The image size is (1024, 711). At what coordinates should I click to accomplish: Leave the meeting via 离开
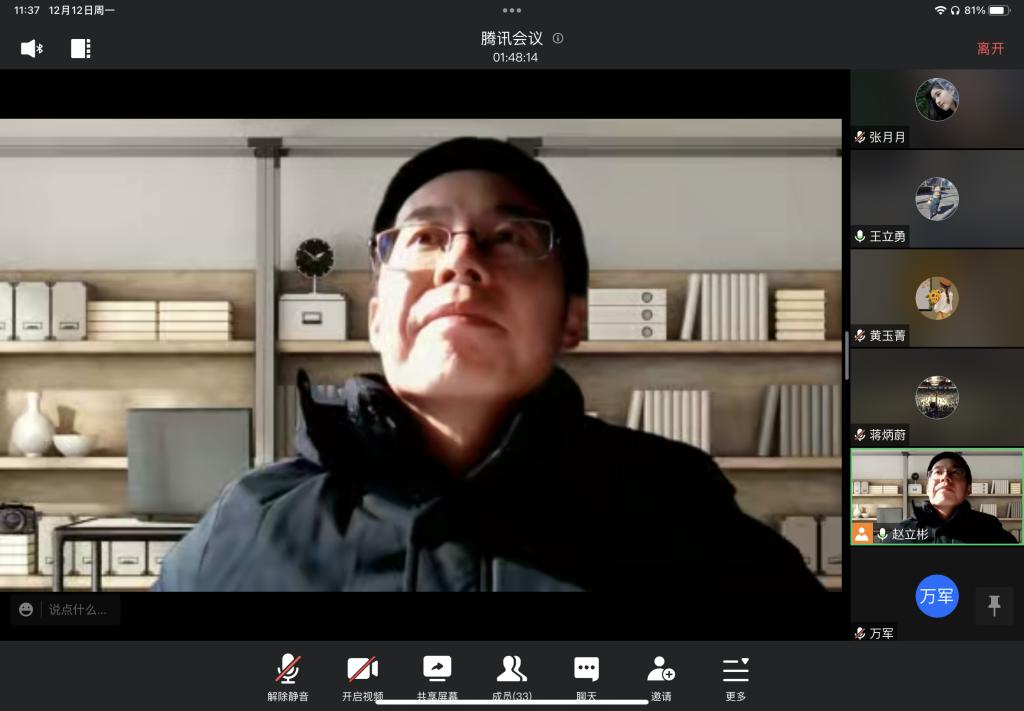[990, 48]
